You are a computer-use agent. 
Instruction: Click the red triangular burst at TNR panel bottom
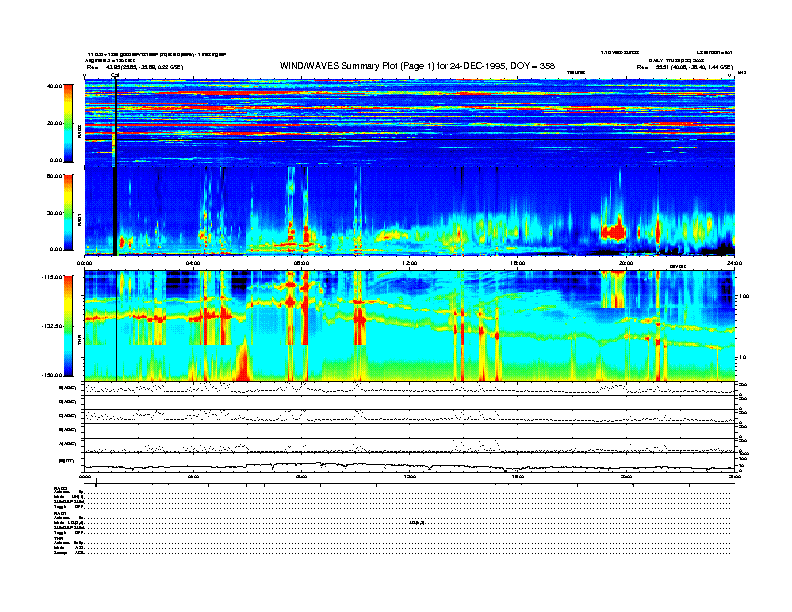point(241,365)
